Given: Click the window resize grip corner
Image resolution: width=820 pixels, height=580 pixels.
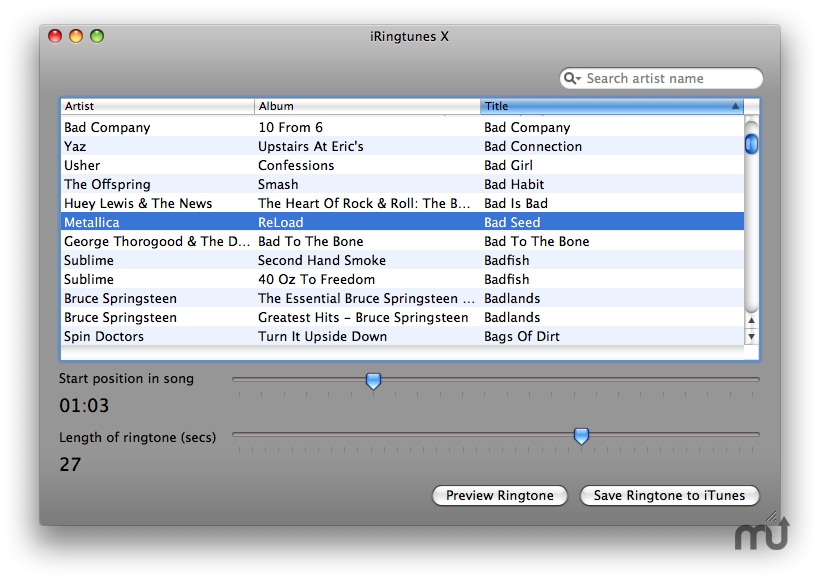Looking at the screenshot, I should coord(771,517).
